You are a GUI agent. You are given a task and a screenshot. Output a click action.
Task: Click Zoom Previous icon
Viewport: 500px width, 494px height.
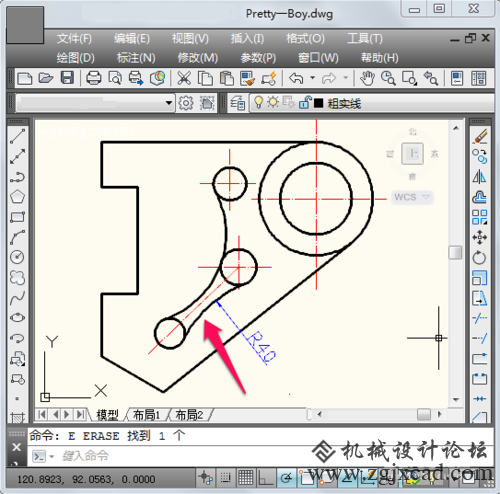point(430,79)
